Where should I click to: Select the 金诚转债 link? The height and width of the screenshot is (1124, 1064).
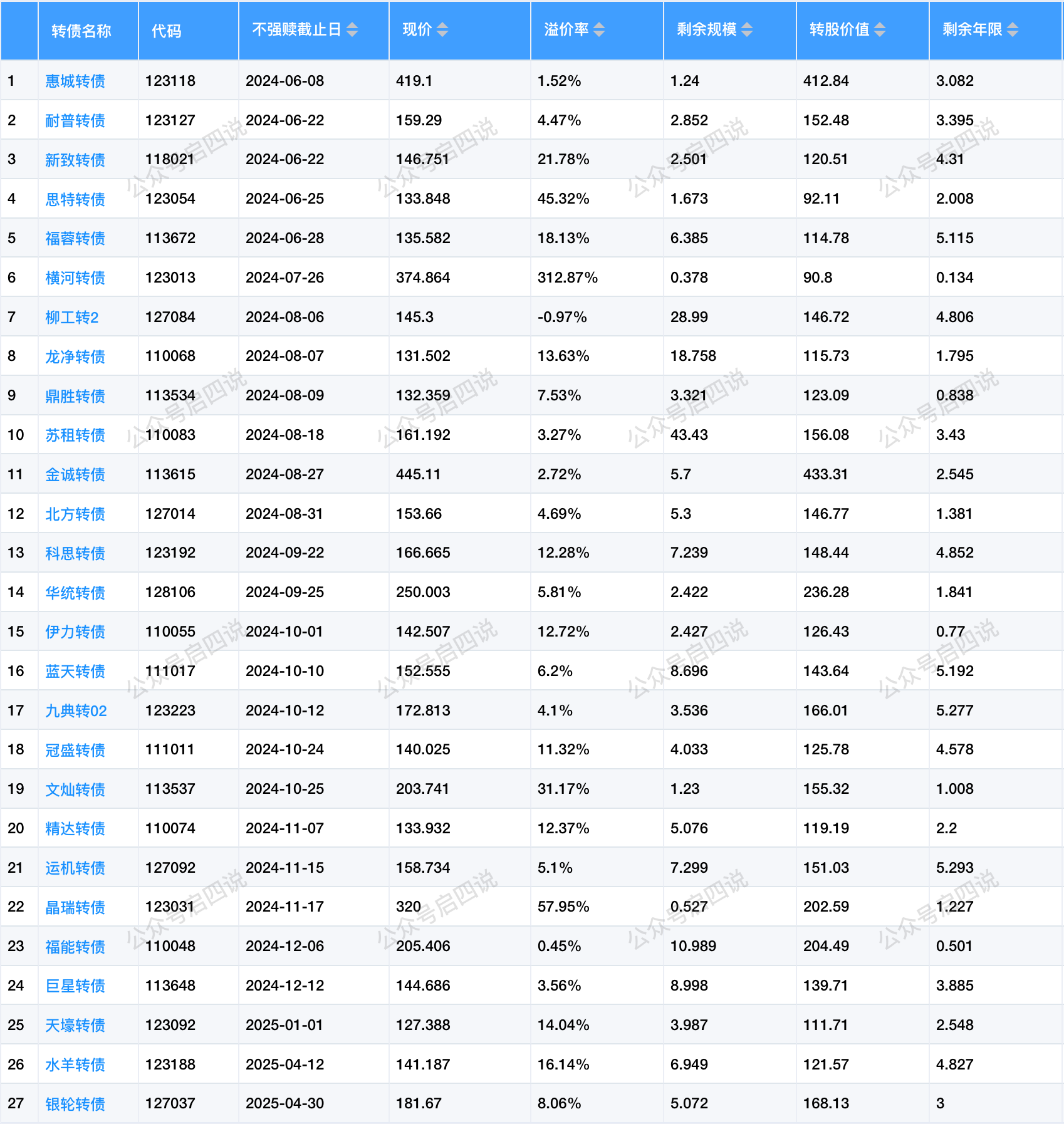[75, 474]
